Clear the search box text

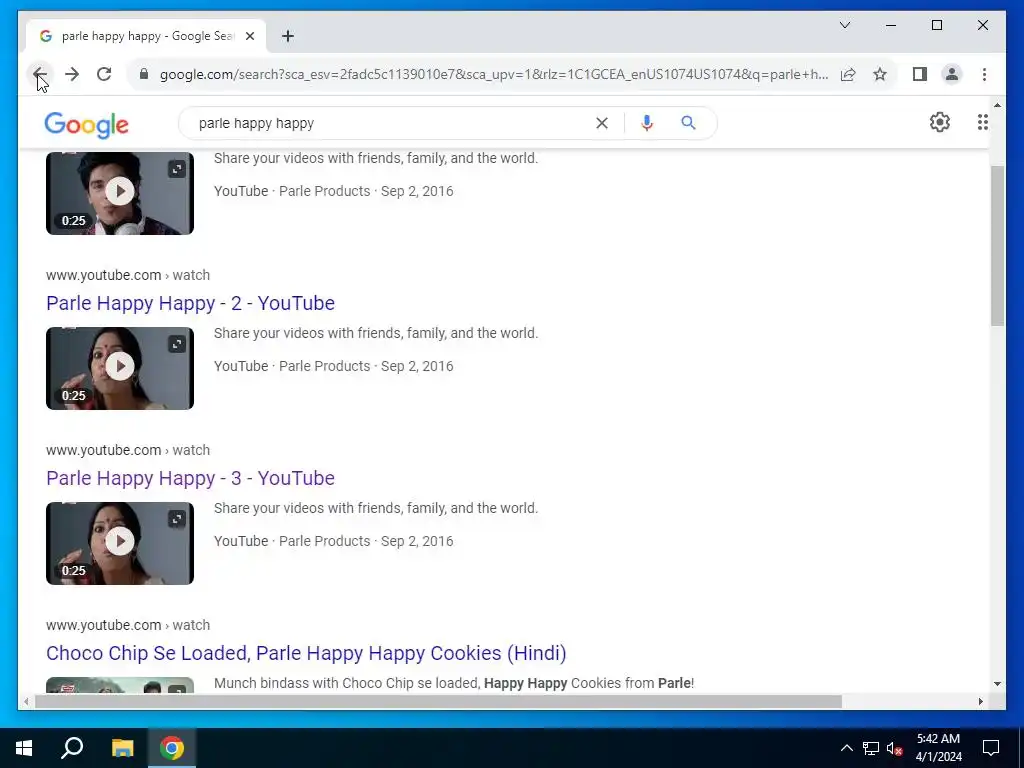(601, 123)
